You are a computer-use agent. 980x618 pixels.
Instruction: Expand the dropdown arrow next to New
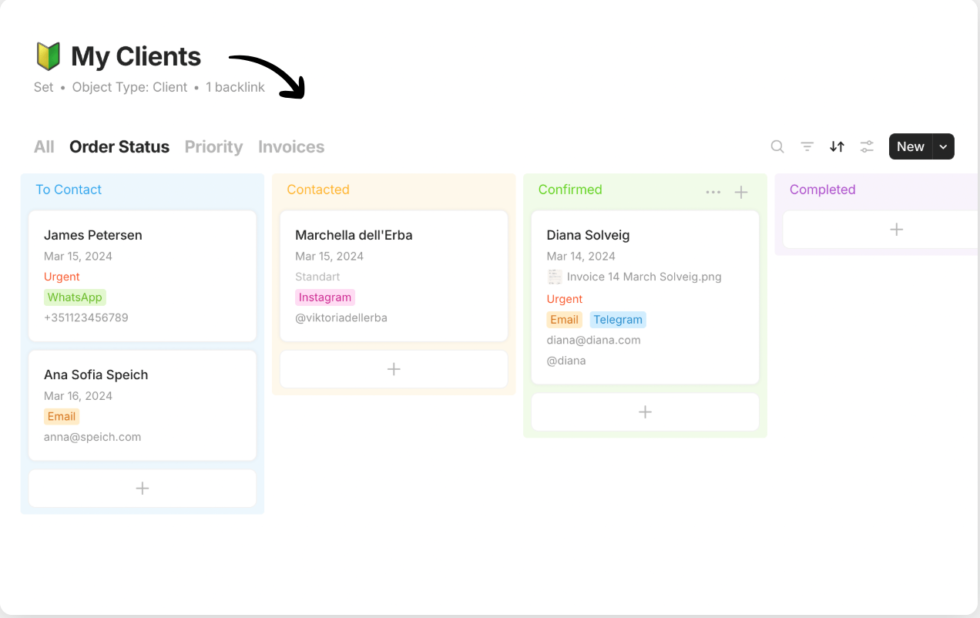tap(944, 146)
